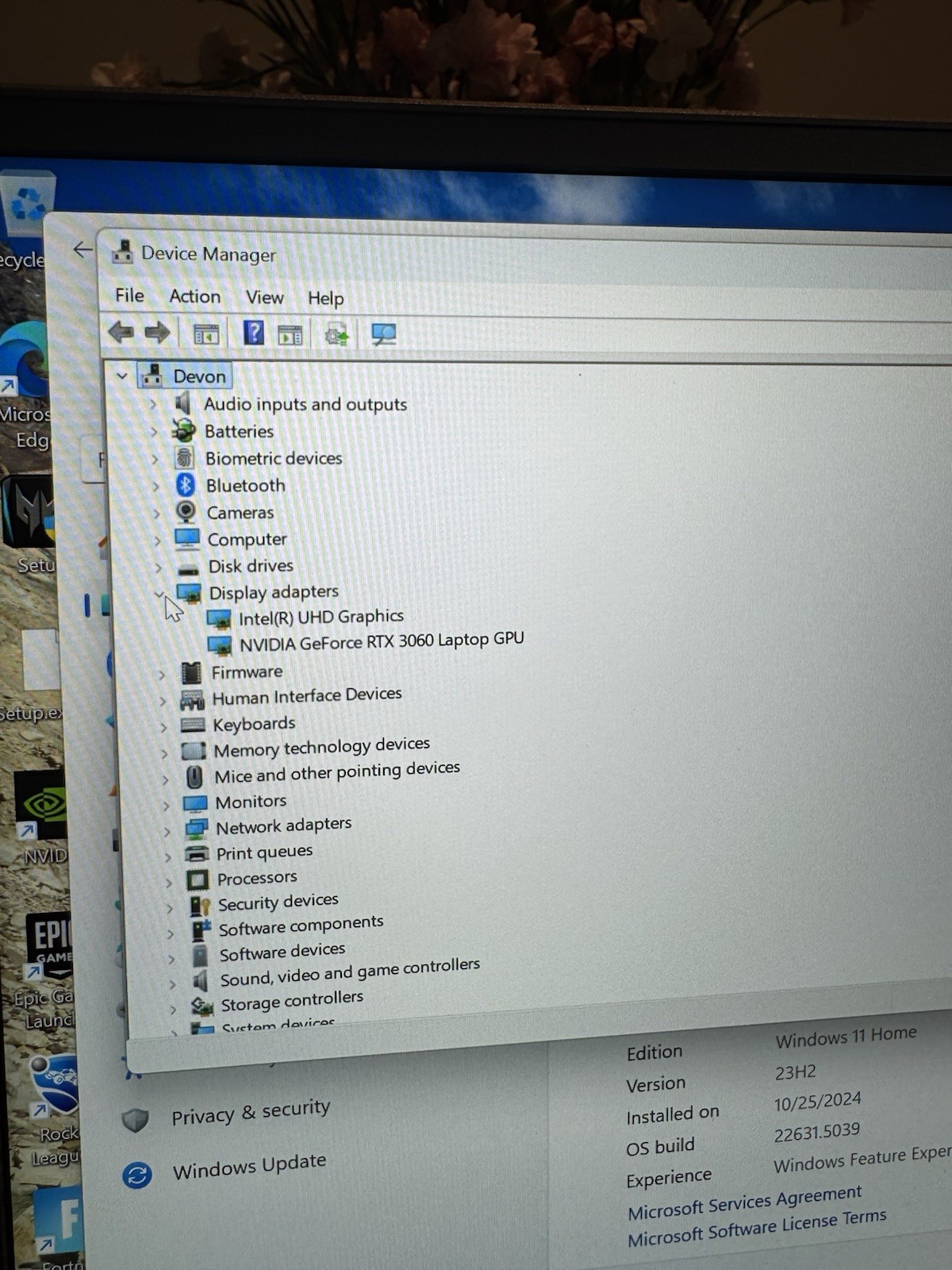
Task: Select the Biometric devices row label
Action: [274, 458]
